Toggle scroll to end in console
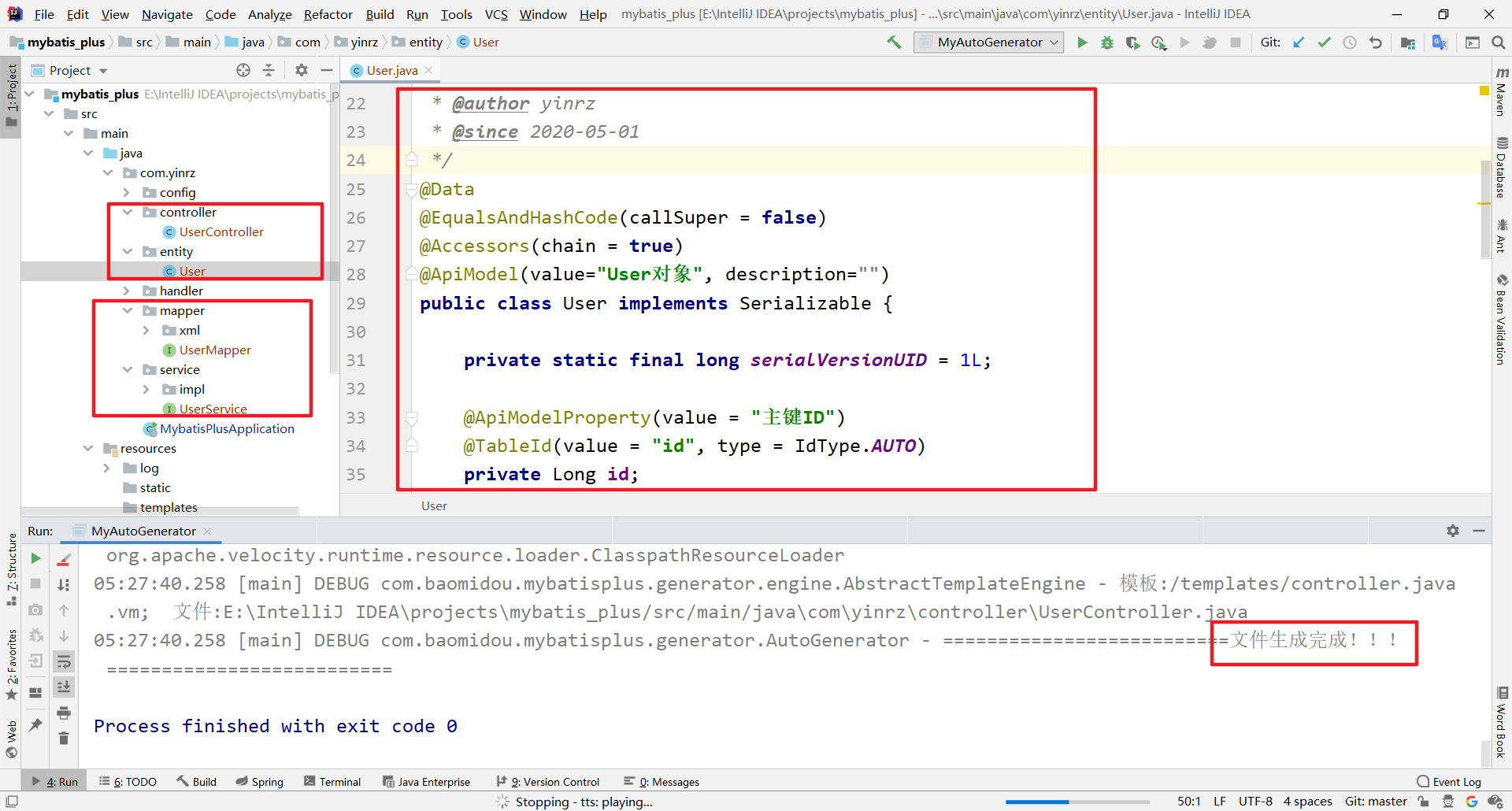The image size is (1512, 811). point(64,687)
